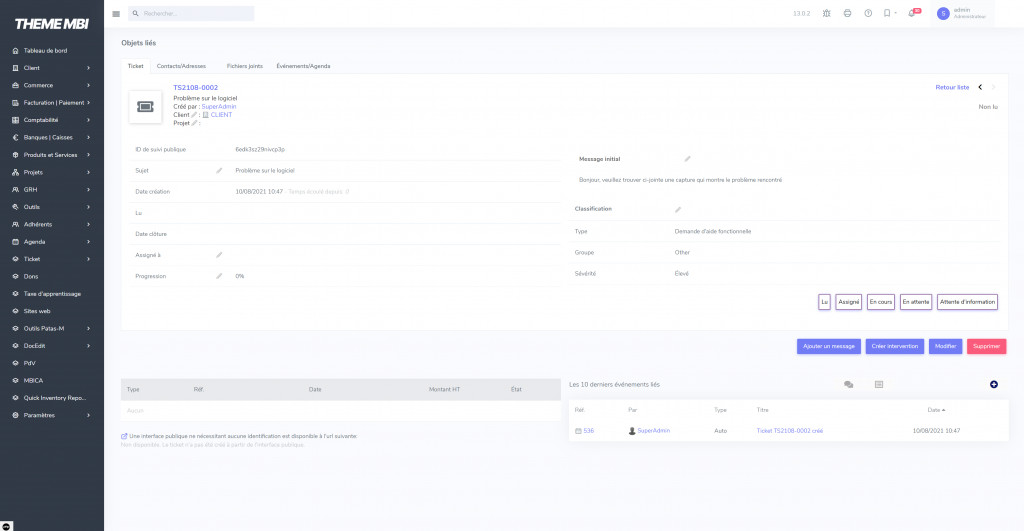Open the bookmarks icon dropdown
The width and height of the screenshot is (1024, 531).
pos(889,13)
